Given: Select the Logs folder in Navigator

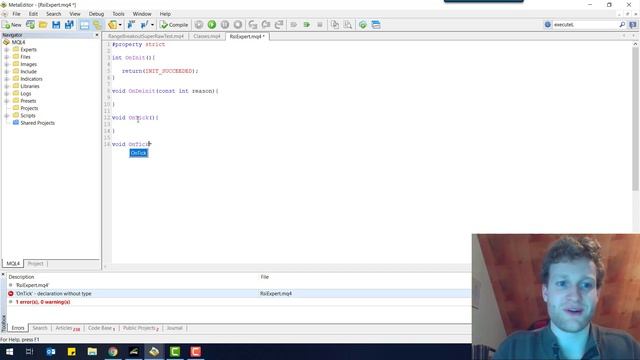Looking at the screenshot, I should coord(25,93).
